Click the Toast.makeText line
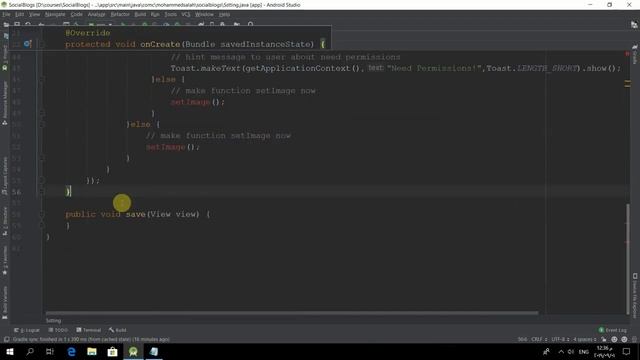This screenshot has height=360, width=640. 395,68
